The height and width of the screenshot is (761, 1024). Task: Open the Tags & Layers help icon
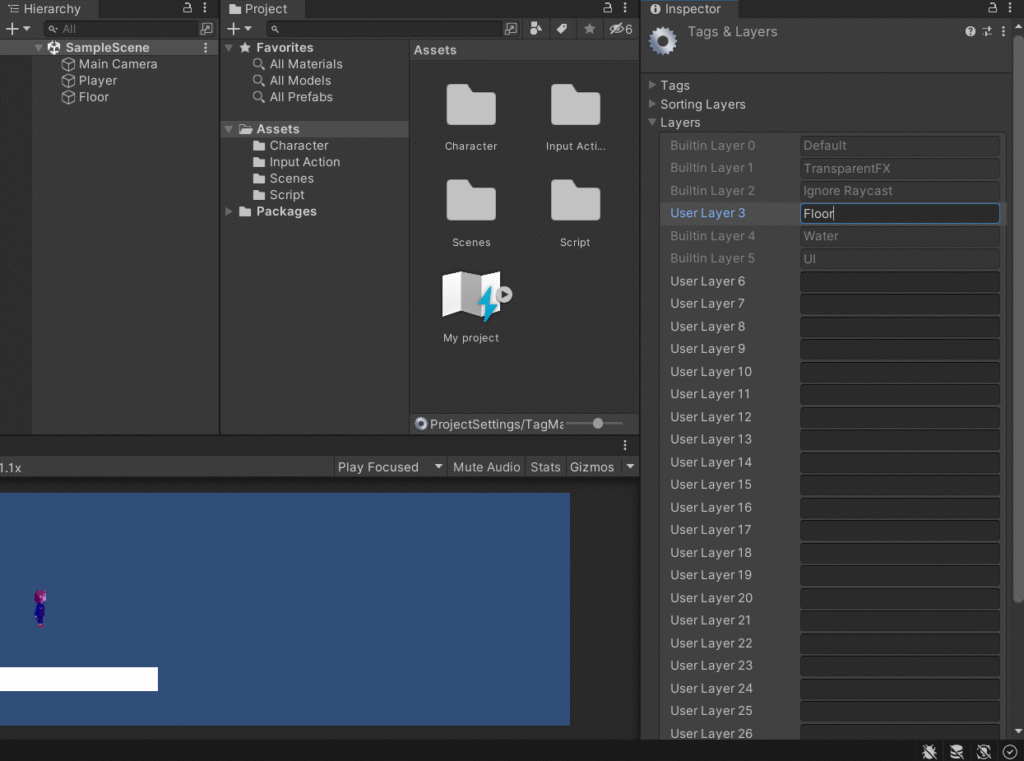[970, 32]
